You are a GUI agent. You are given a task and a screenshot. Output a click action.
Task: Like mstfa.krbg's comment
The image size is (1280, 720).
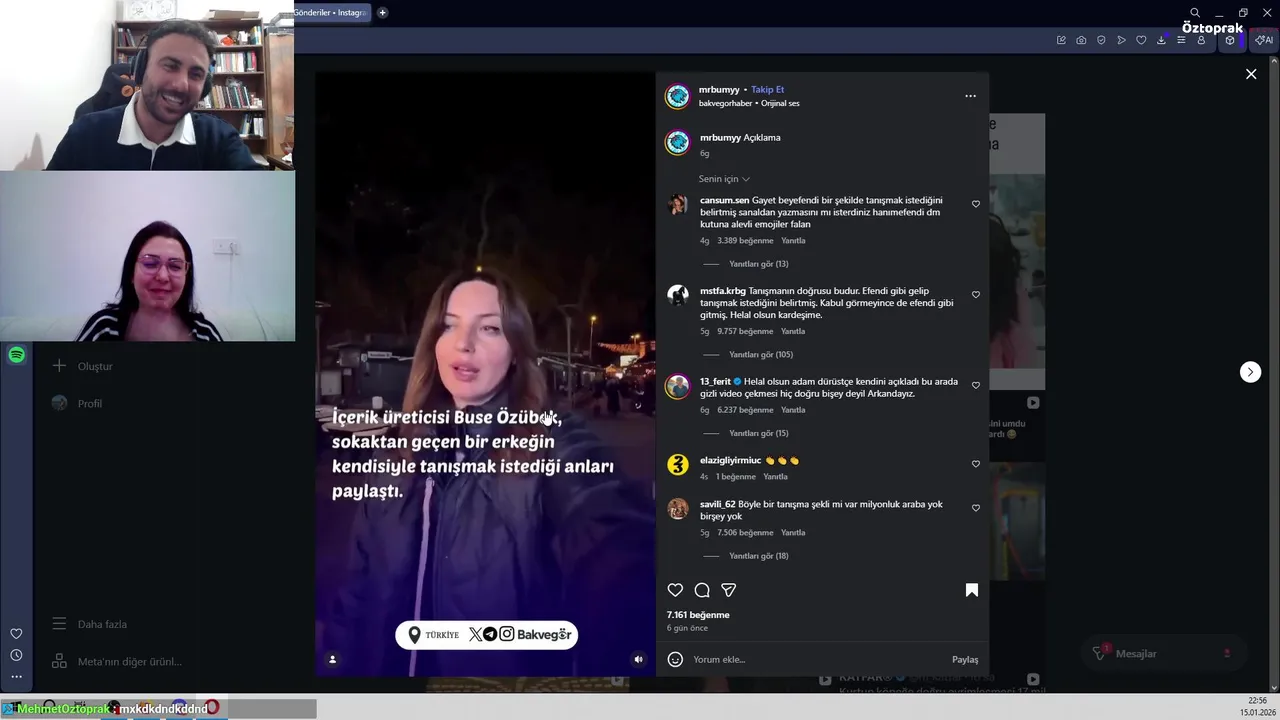976,295
